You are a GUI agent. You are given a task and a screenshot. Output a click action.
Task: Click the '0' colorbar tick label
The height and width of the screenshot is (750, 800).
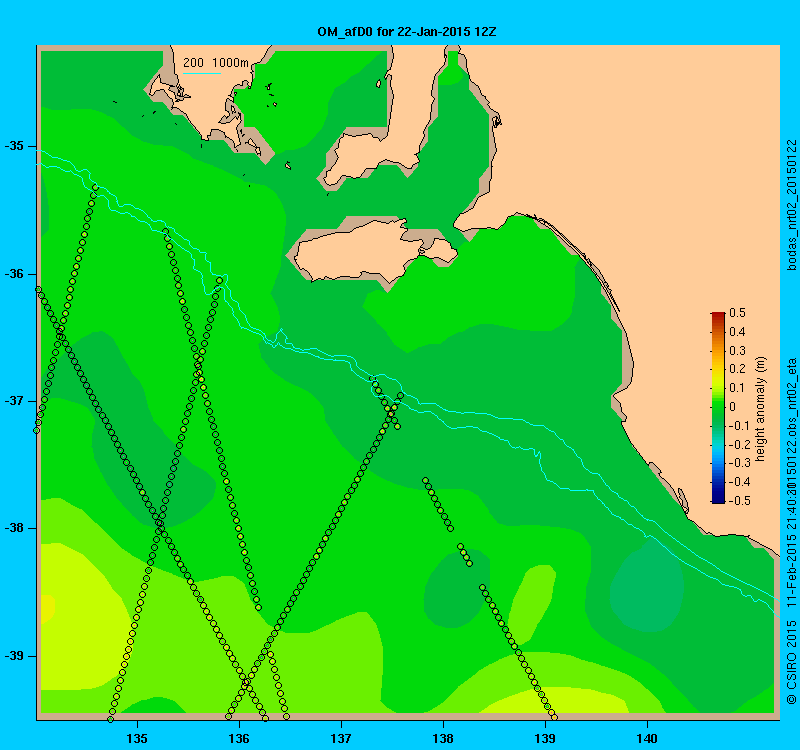click(733, 407)
